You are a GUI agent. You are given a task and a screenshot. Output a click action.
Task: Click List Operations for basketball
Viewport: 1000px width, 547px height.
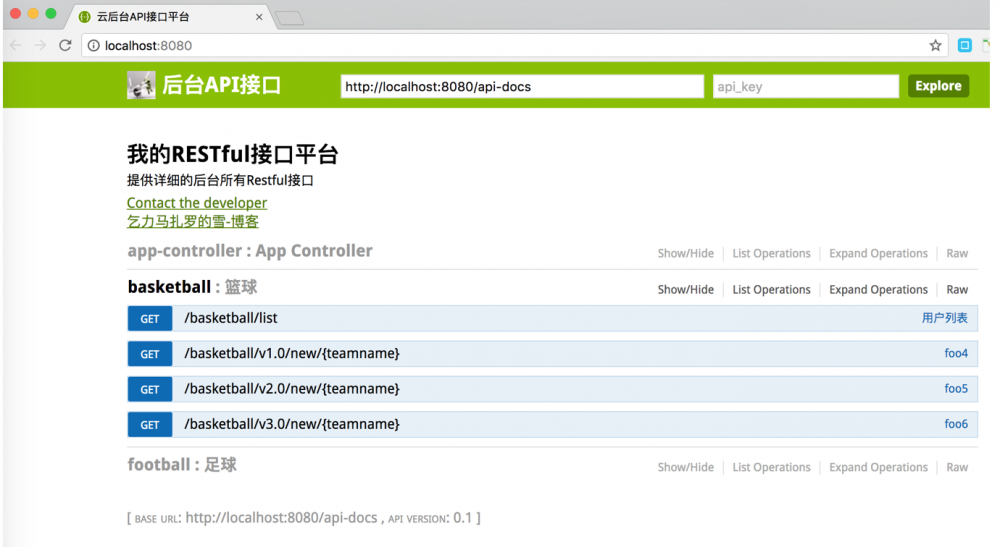coord(771,289)
